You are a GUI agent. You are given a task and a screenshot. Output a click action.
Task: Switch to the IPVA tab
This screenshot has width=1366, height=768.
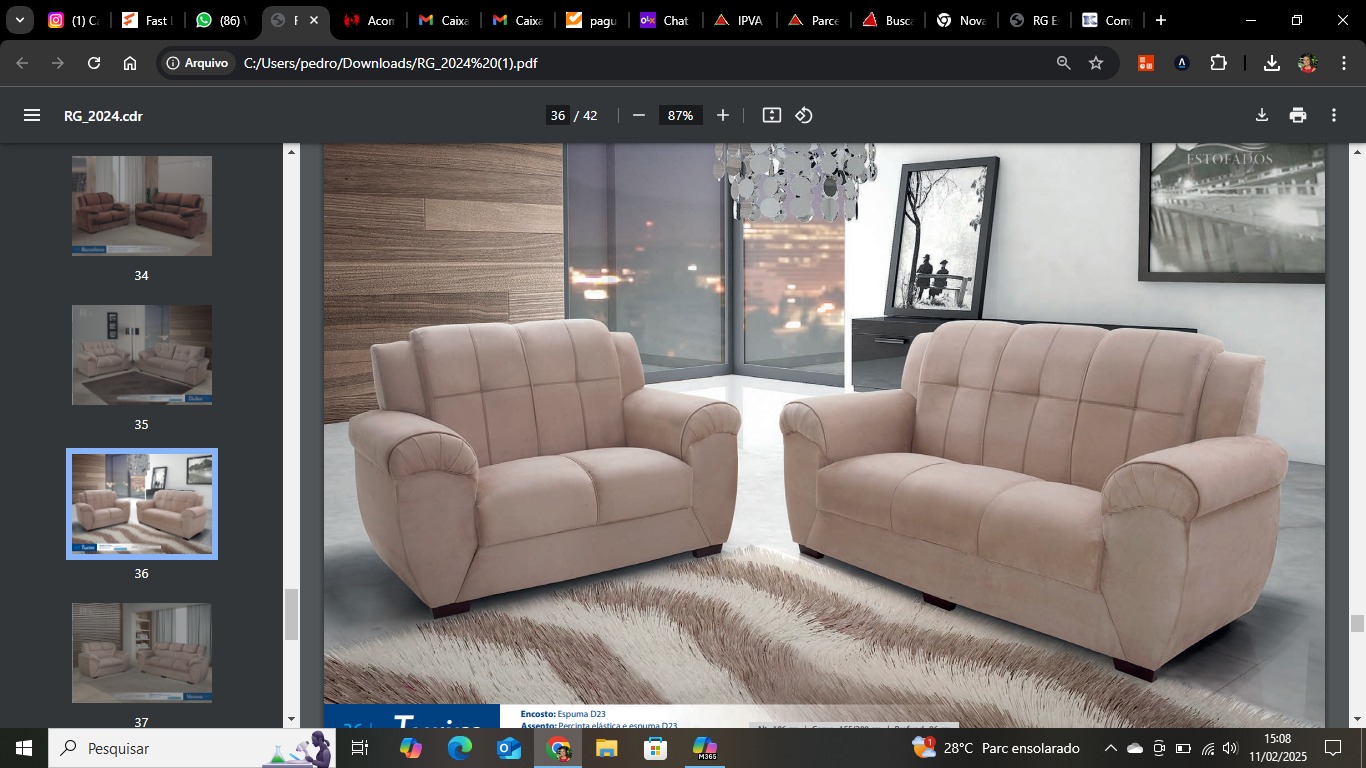tap(737, 20)
